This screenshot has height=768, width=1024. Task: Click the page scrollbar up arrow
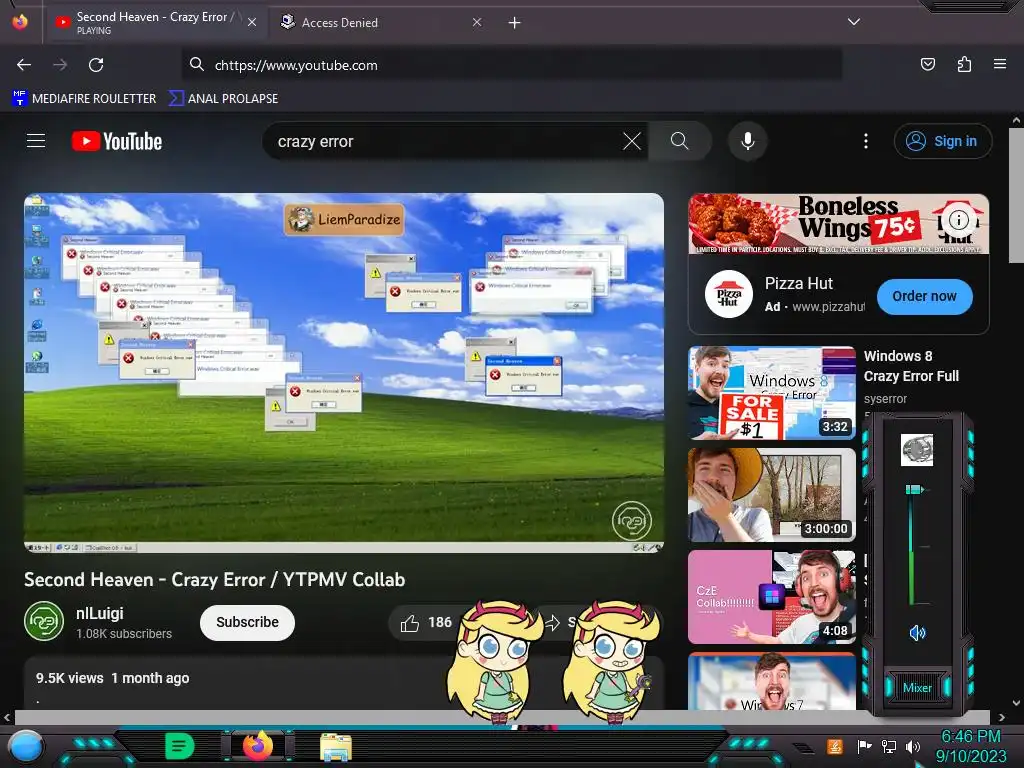click(1016, 120)
